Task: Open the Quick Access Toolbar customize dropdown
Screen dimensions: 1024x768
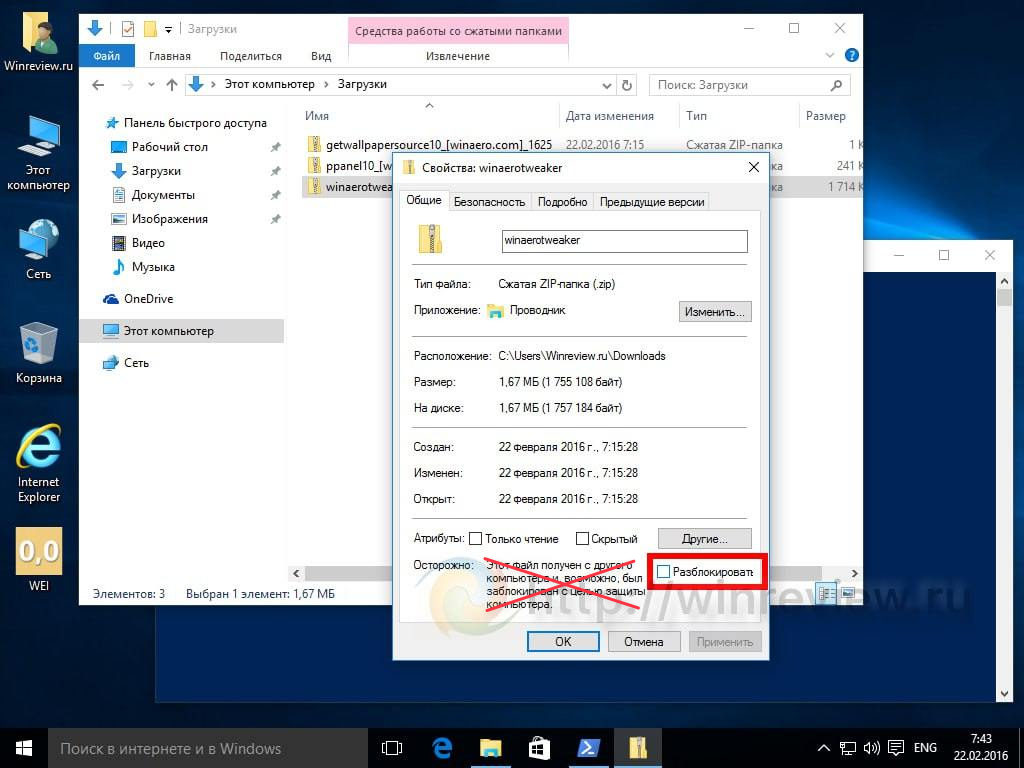Action: pos(168,29)
